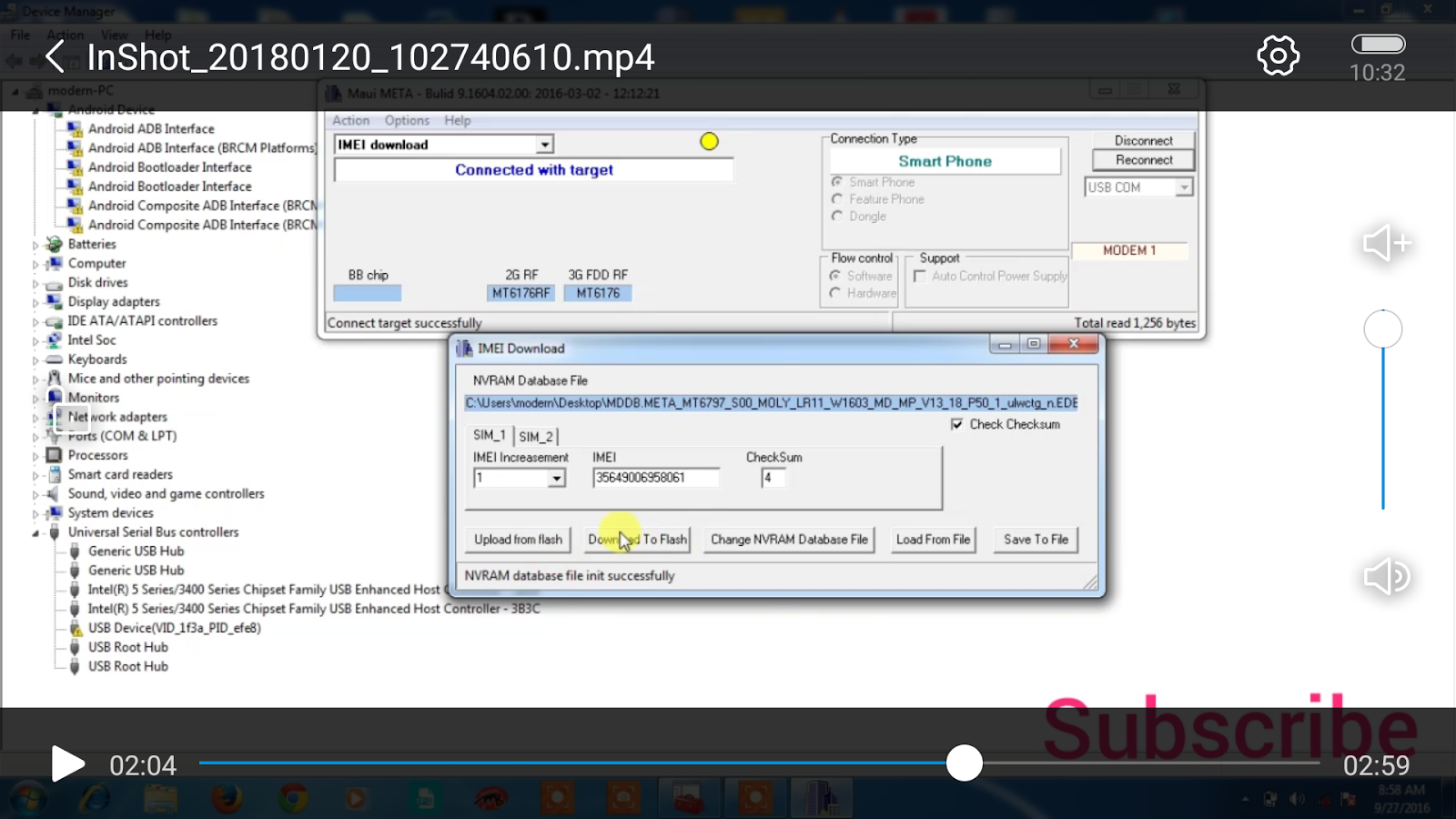Click Download To Flash button
Screen dimensions: 1456x819
[637, 540]
